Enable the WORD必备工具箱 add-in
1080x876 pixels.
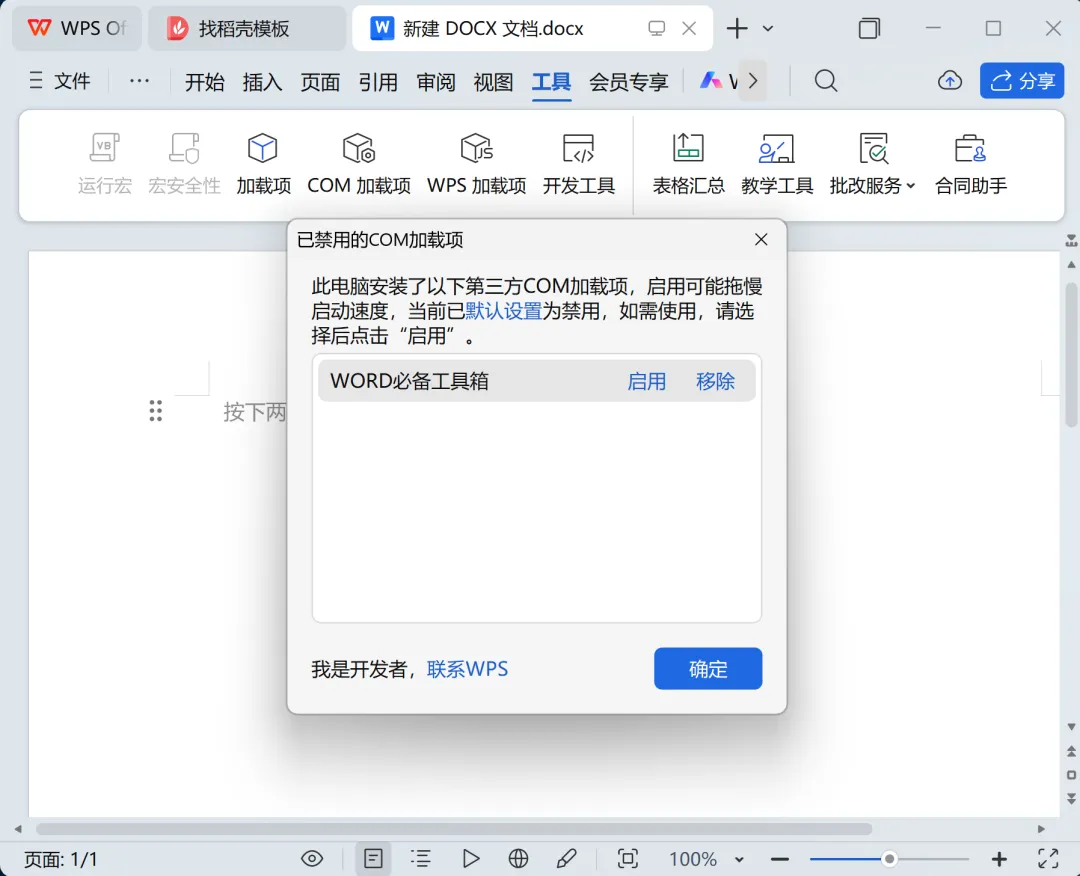(646, 381)
